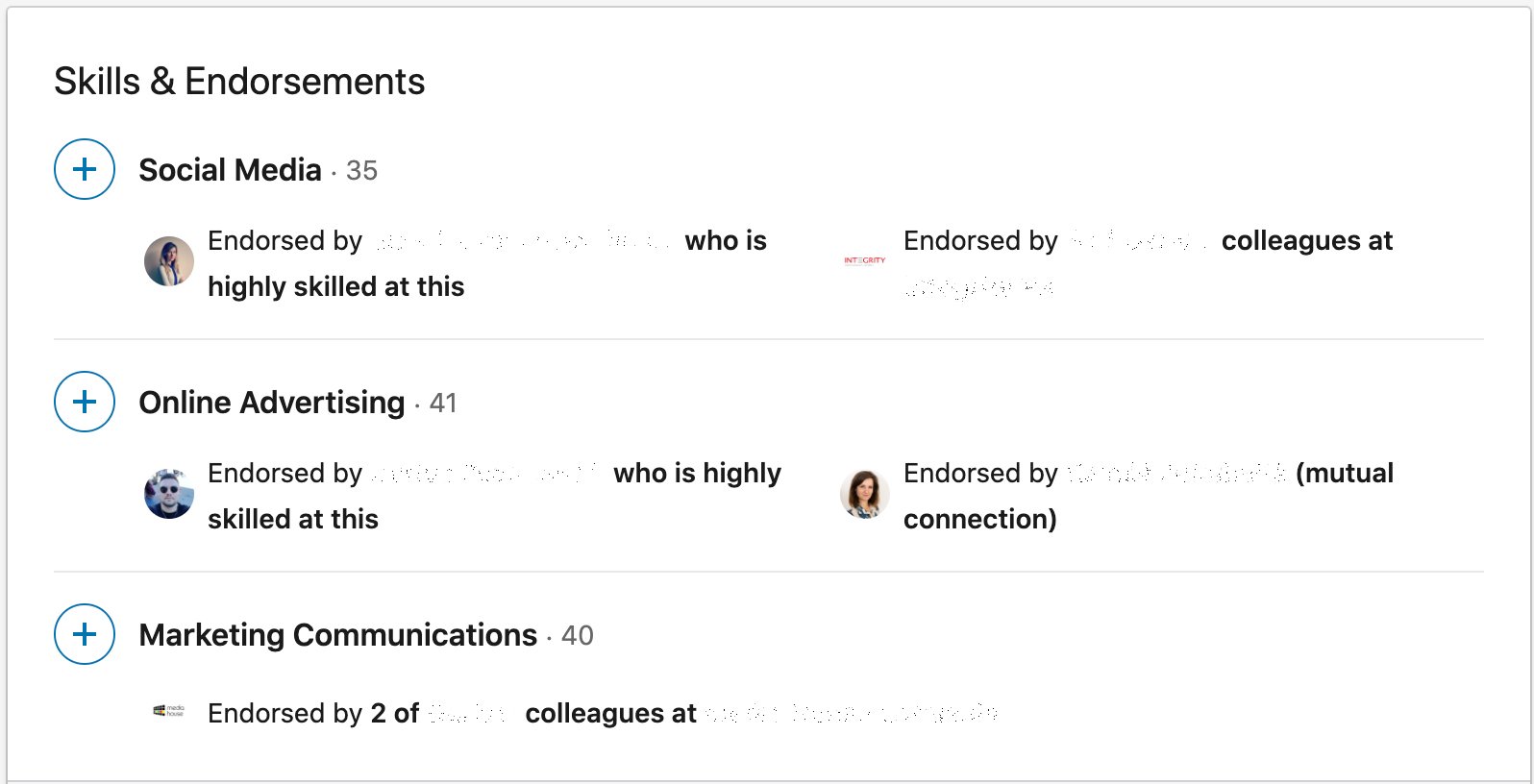Screen dimensions: 1534x784
Task: Endorse the Social Media skill
Action: [x=85, y=169]
